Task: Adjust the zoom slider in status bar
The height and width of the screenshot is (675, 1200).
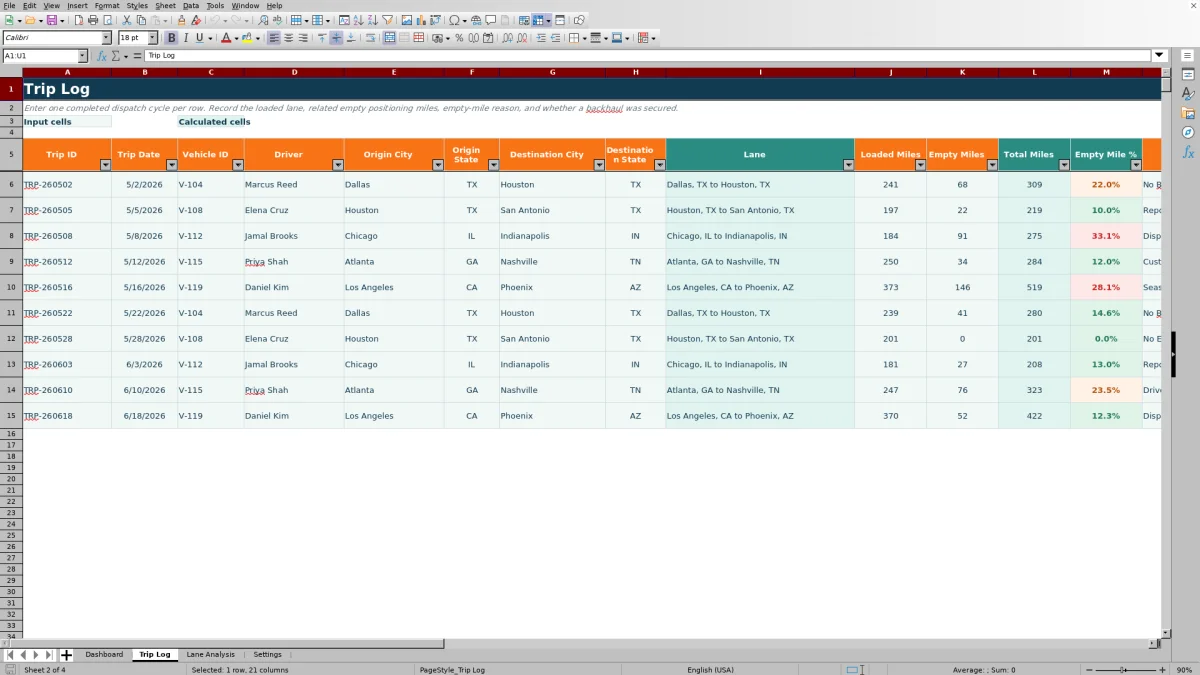Action: (x=1123, y=670)
